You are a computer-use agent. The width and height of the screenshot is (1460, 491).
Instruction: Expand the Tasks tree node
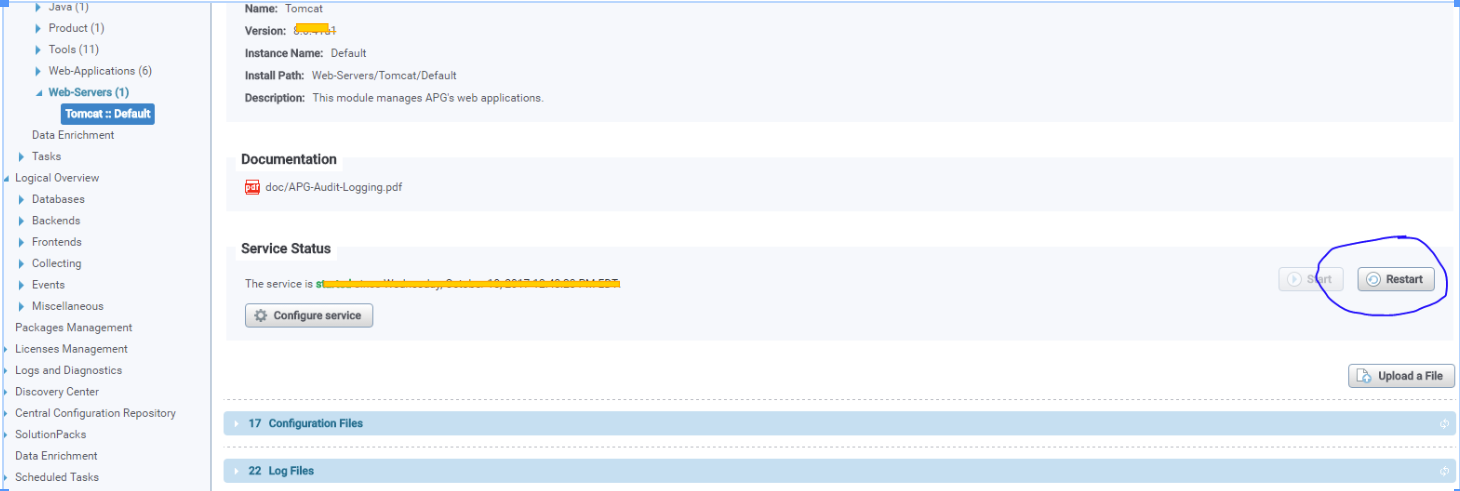[x=21, y=156]
